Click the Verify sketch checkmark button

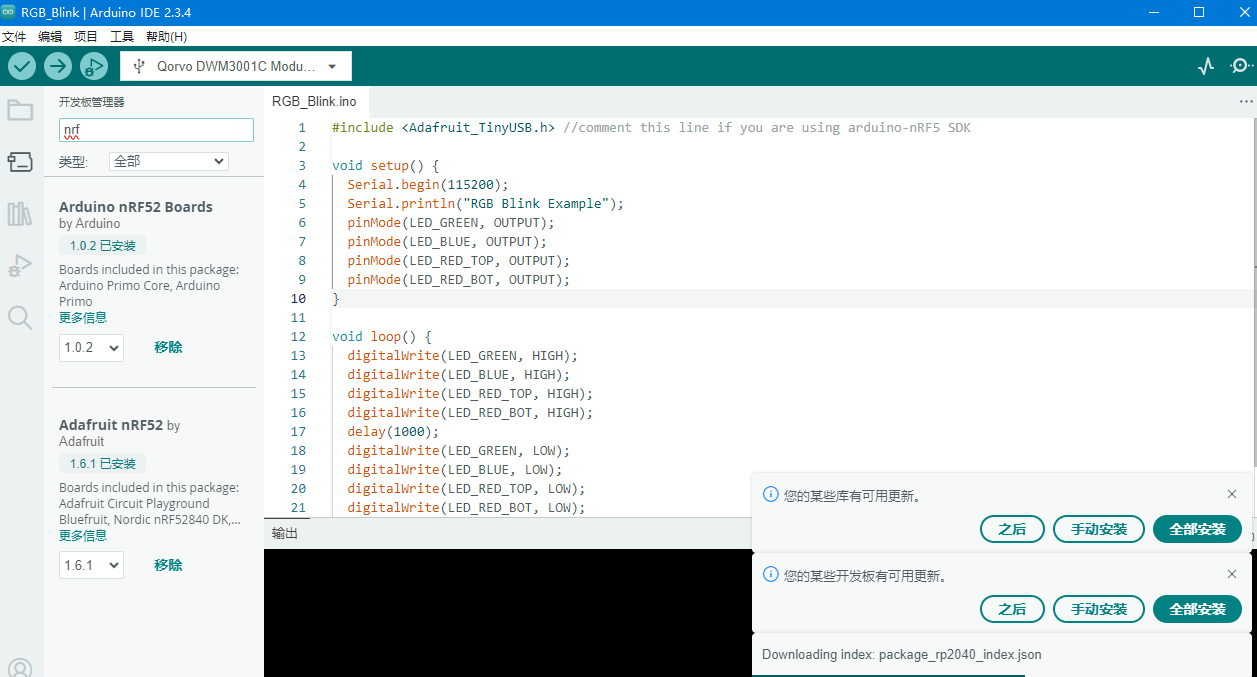pyautogui.click(x=22, y=66)
